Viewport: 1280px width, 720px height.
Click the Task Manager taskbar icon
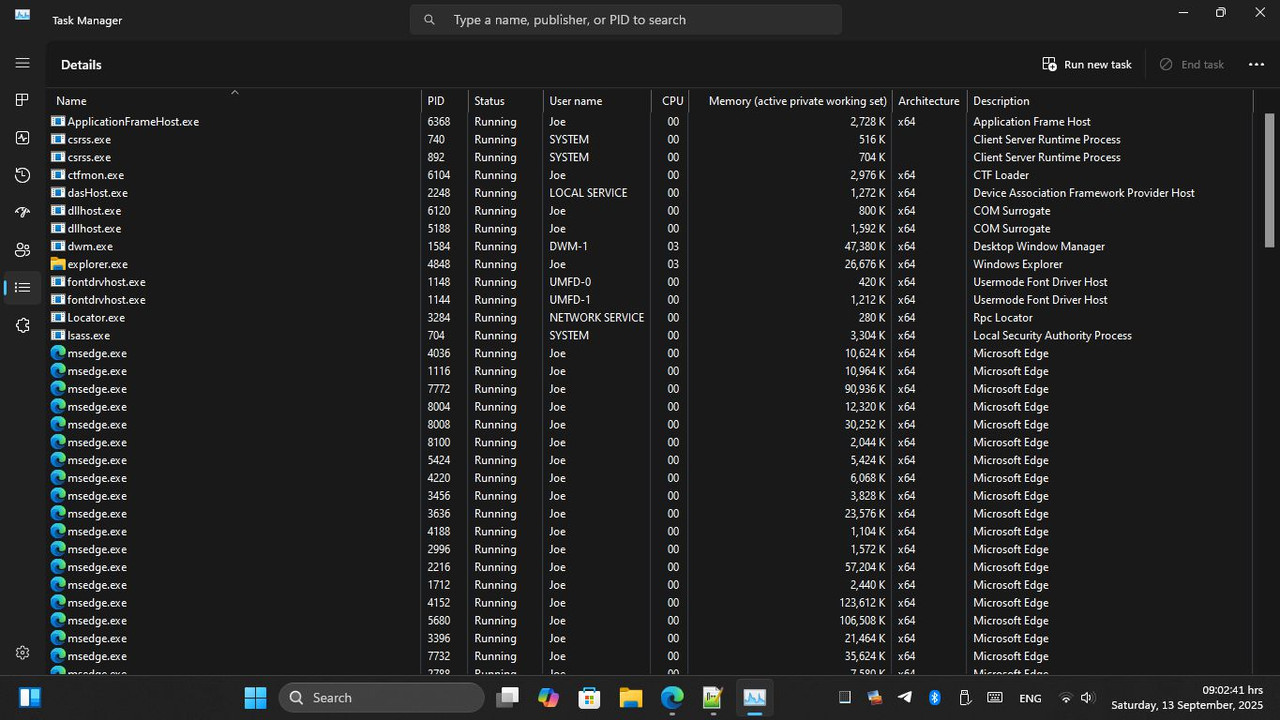pyautogui.click(x=754, y=697)
